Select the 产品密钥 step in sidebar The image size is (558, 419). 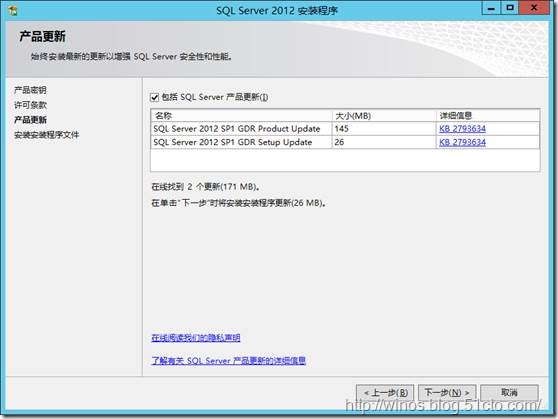pos(30,90)
